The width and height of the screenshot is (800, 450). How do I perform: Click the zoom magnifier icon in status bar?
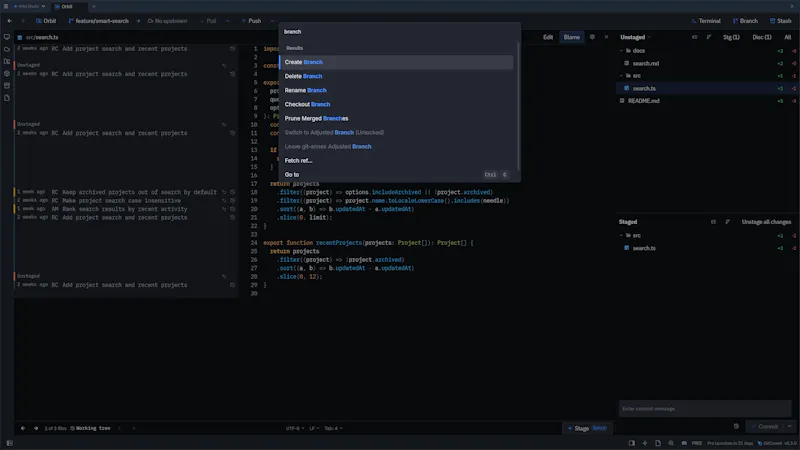671,443
